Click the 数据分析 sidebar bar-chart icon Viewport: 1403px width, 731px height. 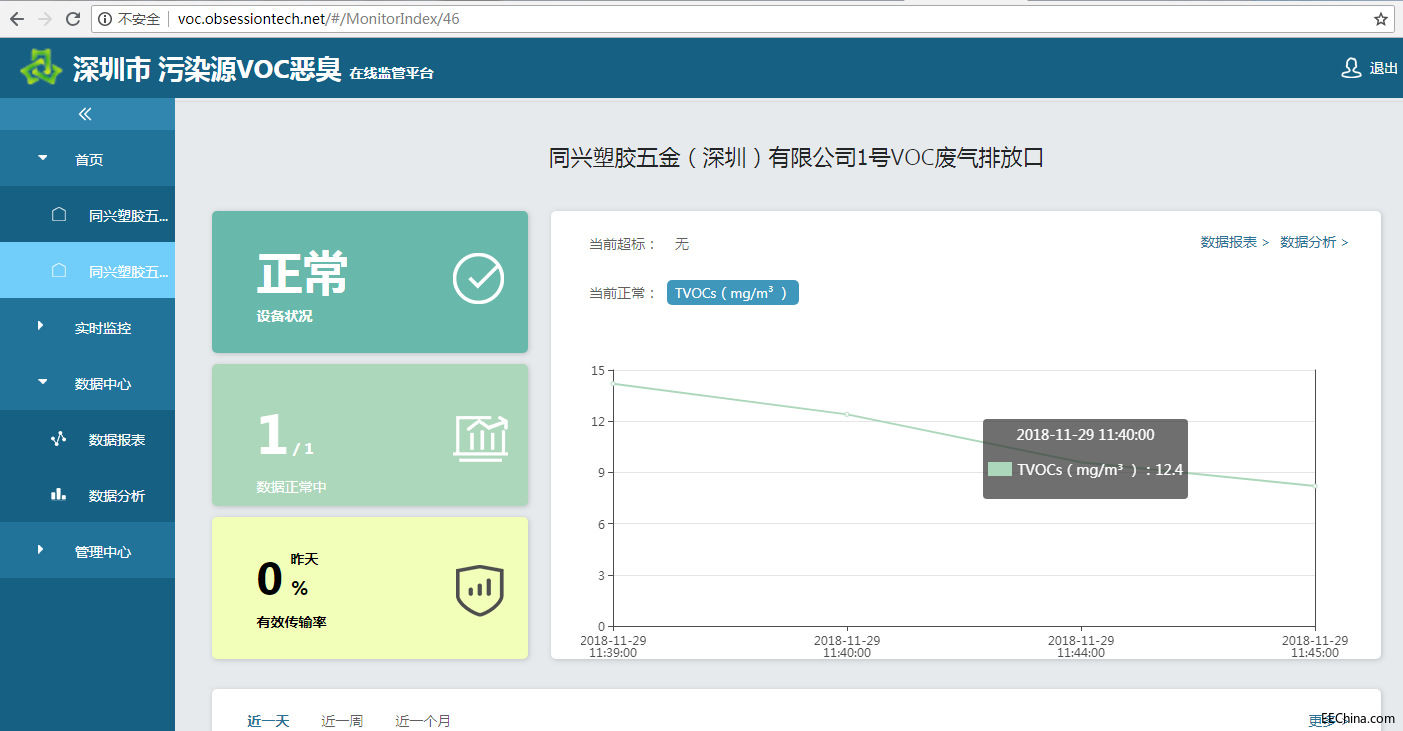click(59, 495)
